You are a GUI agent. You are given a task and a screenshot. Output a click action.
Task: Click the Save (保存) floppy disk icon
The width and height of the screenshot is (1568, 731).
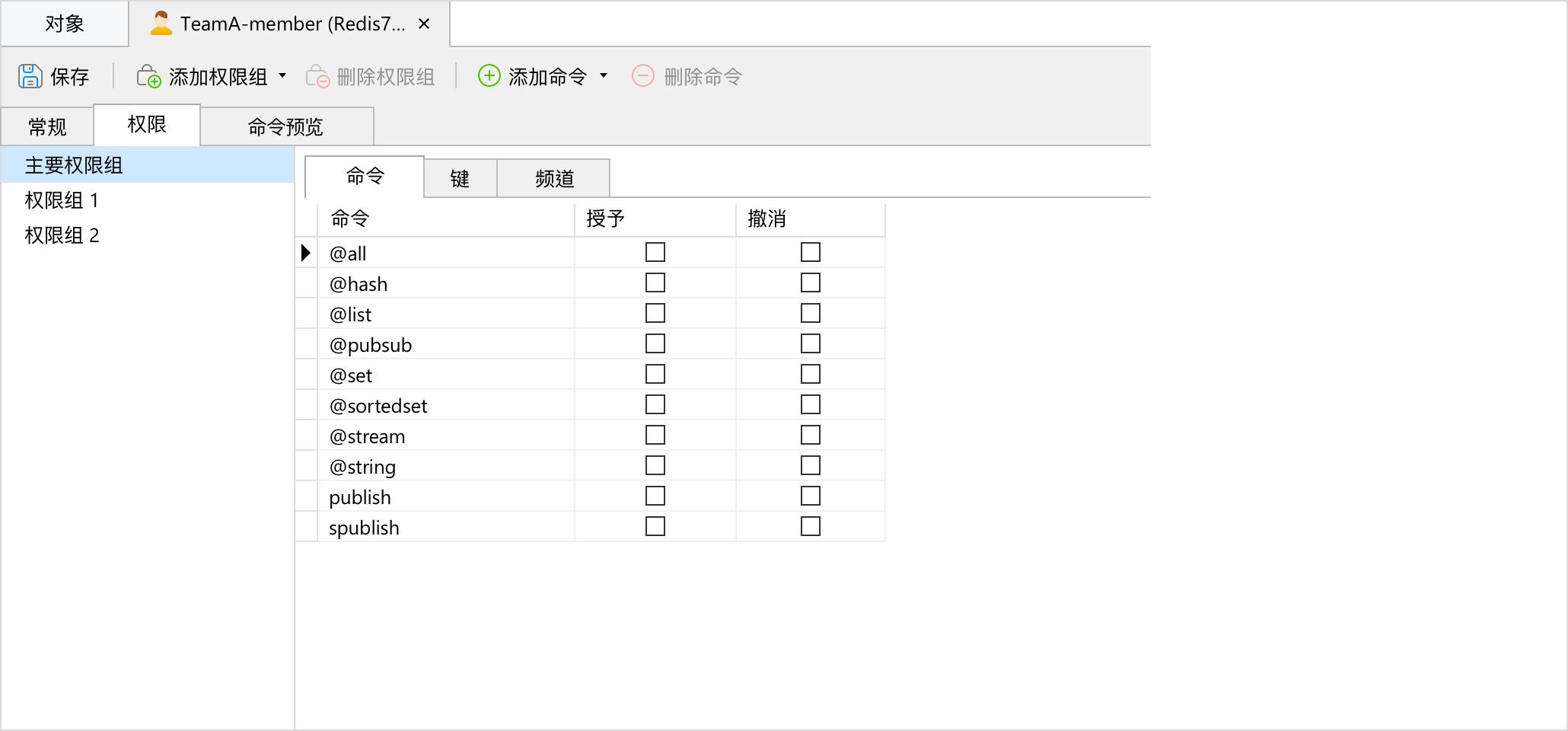30,76
